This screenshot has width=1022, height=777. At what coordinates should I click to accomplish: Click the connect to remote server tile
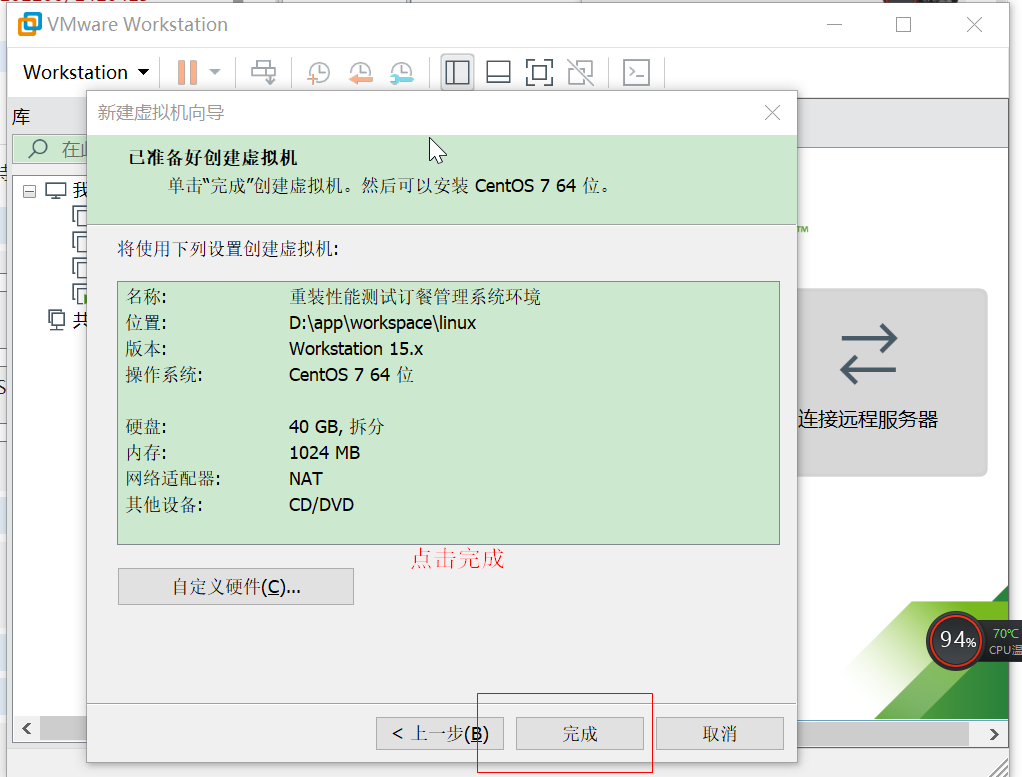(x=892, y=383)
